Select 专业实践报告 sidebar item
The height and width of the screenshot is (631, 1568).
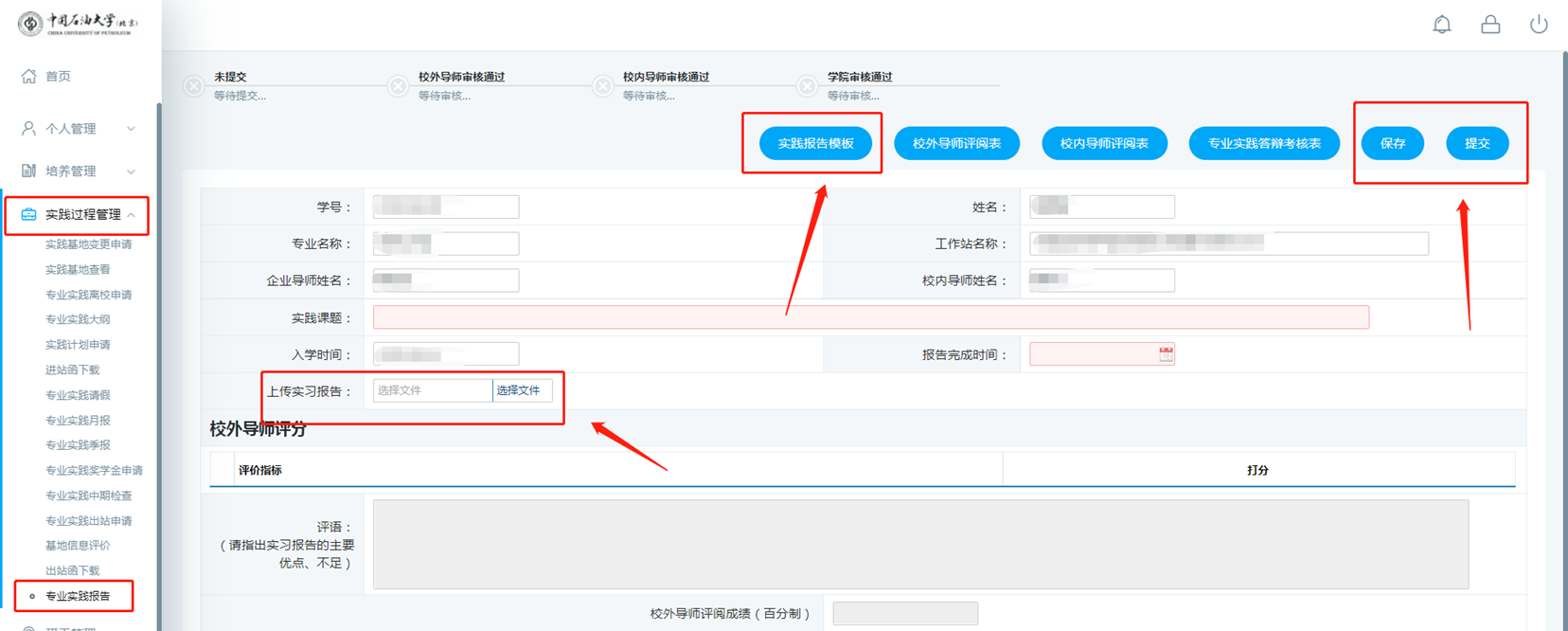tap(78, 596)
